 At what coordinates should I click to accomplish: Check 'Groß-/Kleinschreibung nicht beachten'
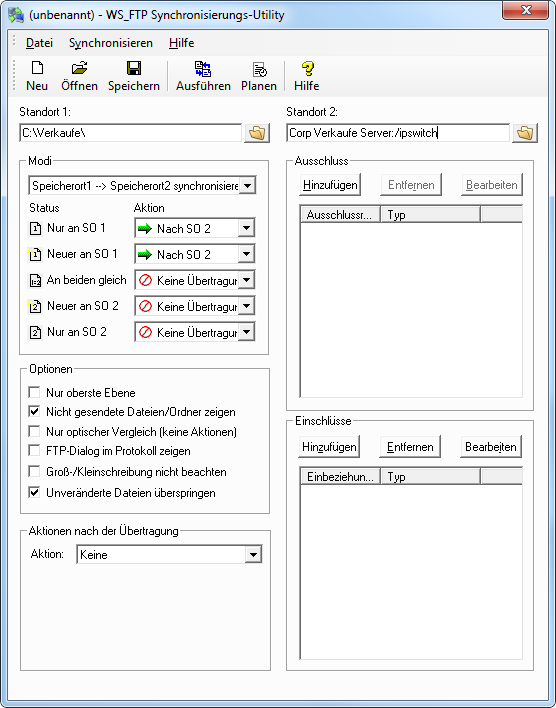click(34, 471)
